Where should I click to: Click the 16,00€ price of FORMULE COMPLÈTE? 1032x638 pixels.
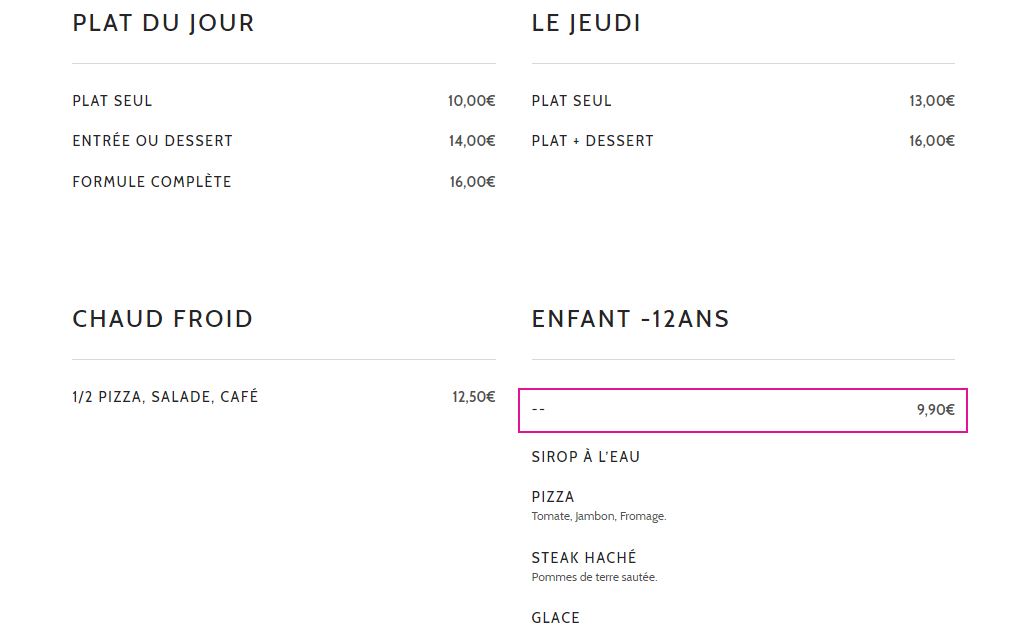pos(473,182)
